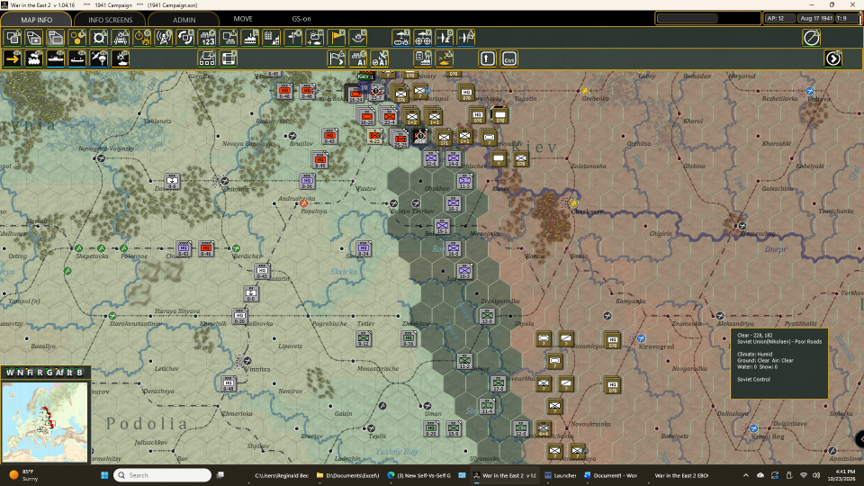Image resolution: width=864 pixels, height=486 pixels.
Task: Select the tank explosion attack mode icon
Action: pyautogui.click(x=121, y=58)
